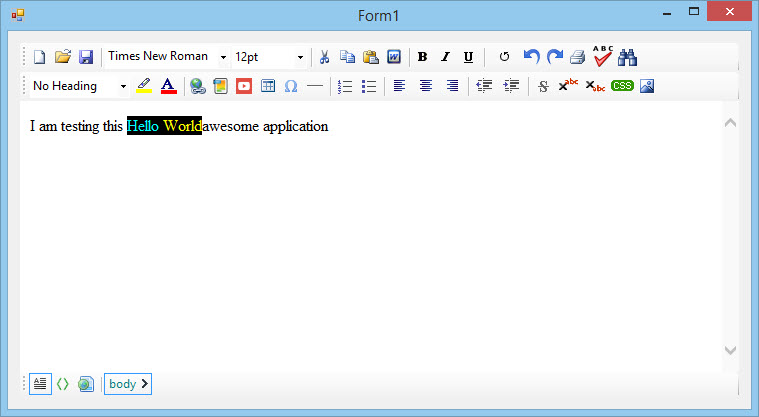Image resolution: width=759 pixels, height=417 pixels.
Task: Redo the last action
Action: (555, 57)
